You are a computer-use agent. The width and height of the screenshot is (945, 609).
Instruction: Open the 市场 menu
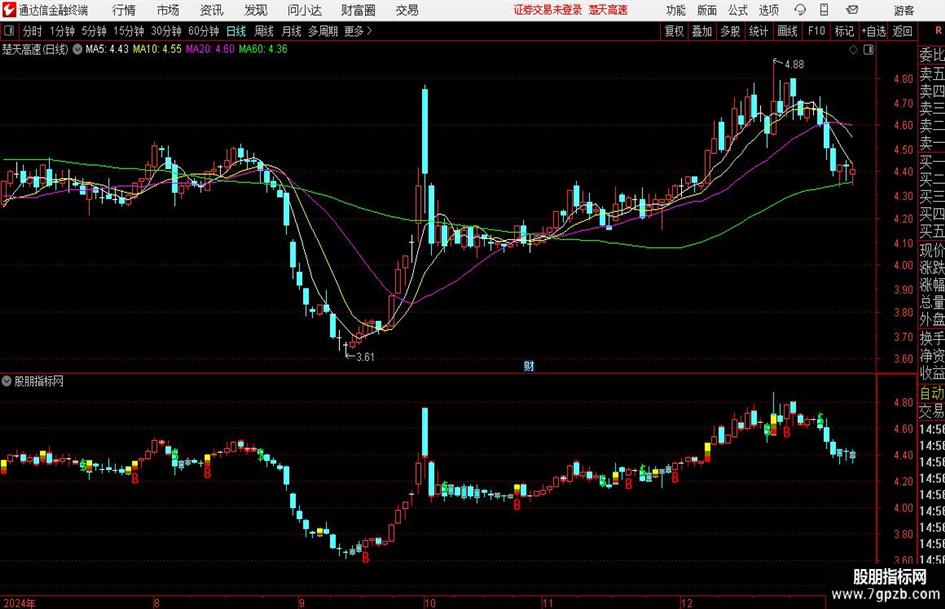(168, 10)
